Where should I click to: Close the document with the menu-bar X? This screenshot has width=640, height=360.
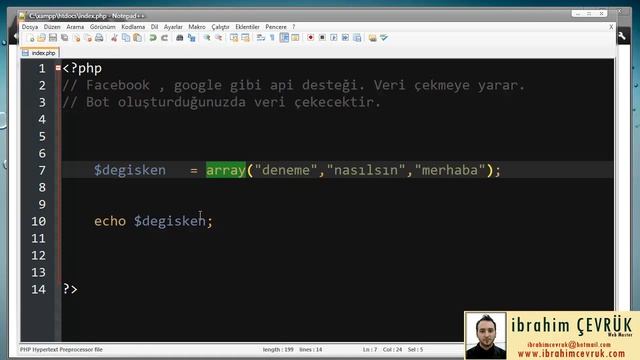click(x=611, y=27)
